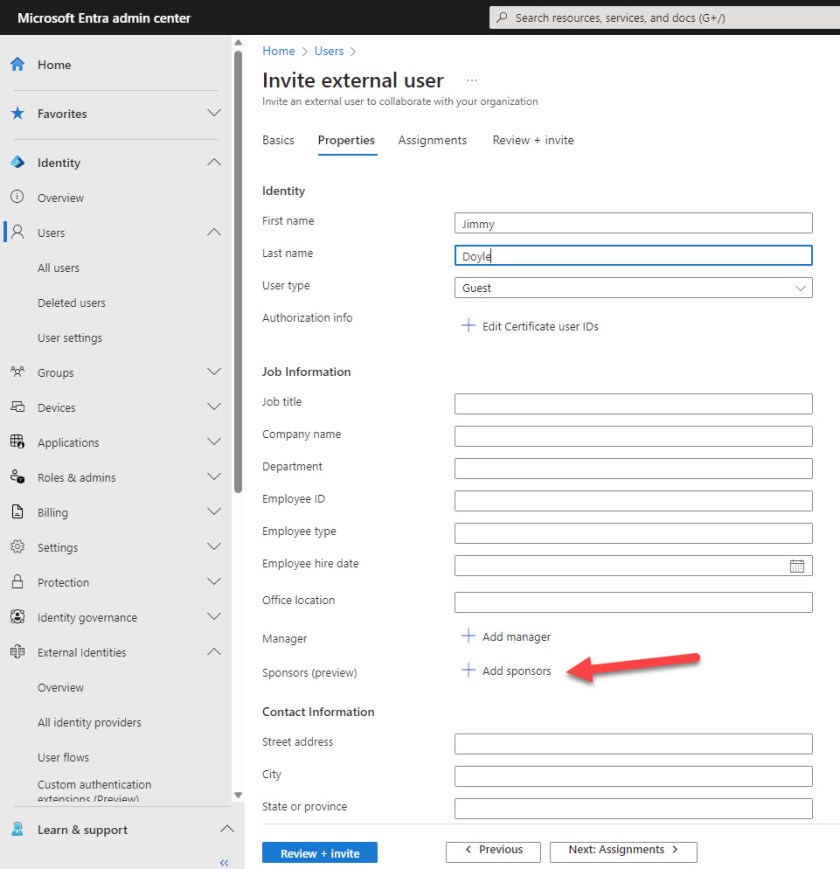Image resolution: width=840 pixels, height=869 pixels.
Task: Click the Applications grid icon
Action: click(x=18, y=442)
